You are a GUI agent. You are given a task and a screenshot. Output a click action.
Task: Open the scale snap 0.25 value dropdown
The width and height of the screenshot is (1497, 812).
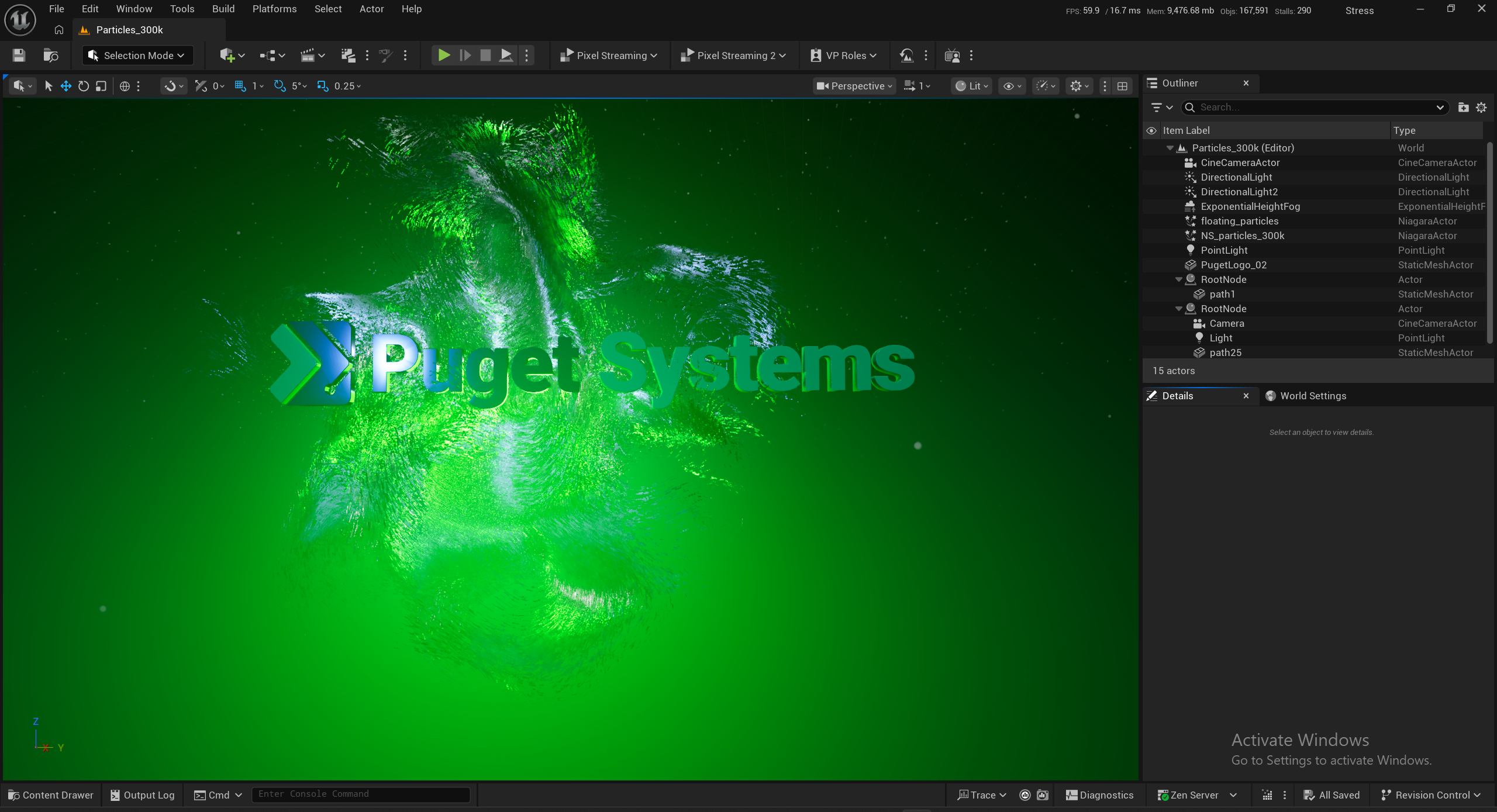347,86
